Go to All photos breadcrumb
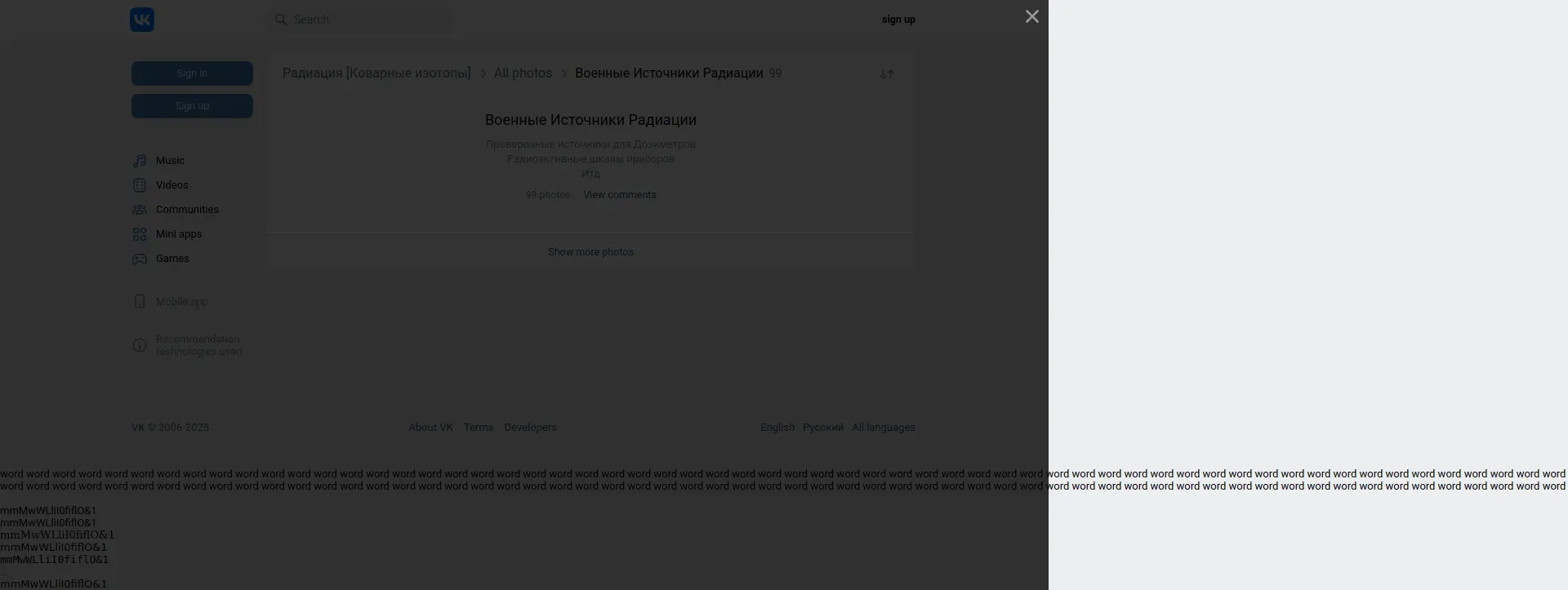This screenshot has width=1568, height=590. click(523, 73)
